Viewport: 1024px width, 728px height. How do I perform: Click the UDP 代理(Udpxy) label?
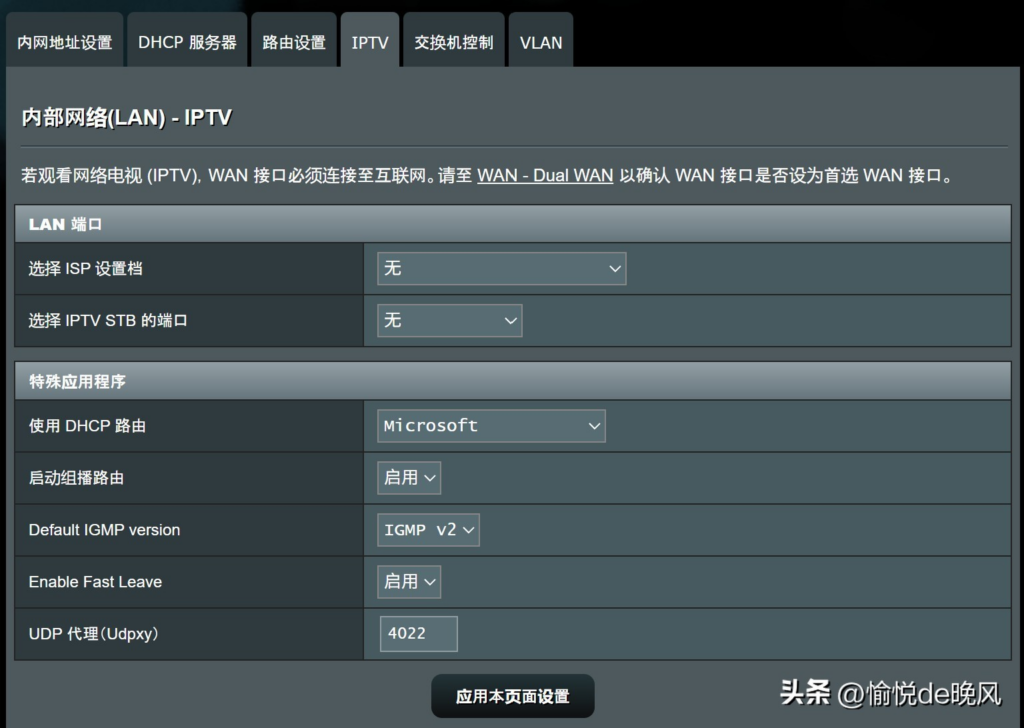point(94,634)
